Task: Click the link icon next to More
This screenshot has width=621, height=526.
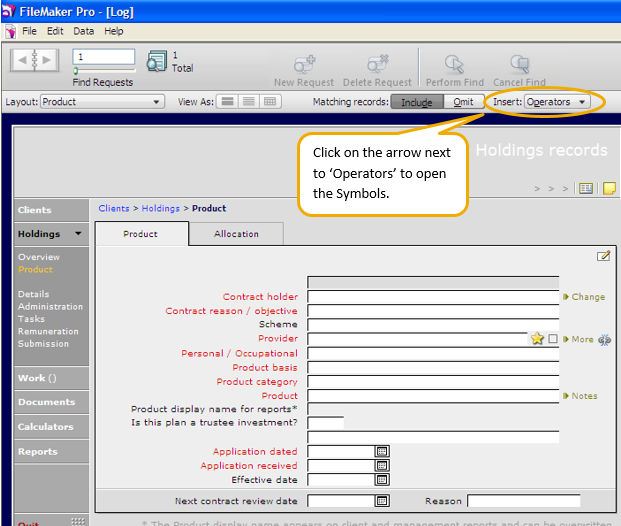Action: [604, 339]
